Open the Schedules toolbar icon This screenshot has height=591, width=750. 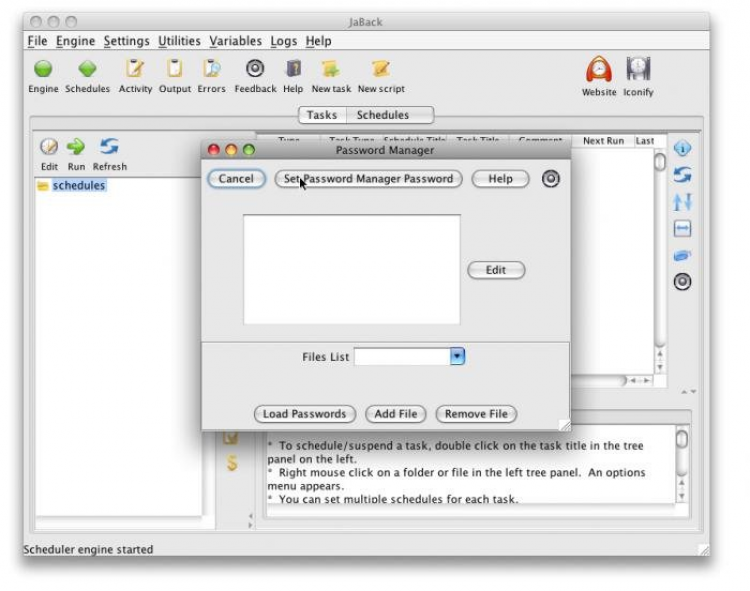(x=87, y=69)
